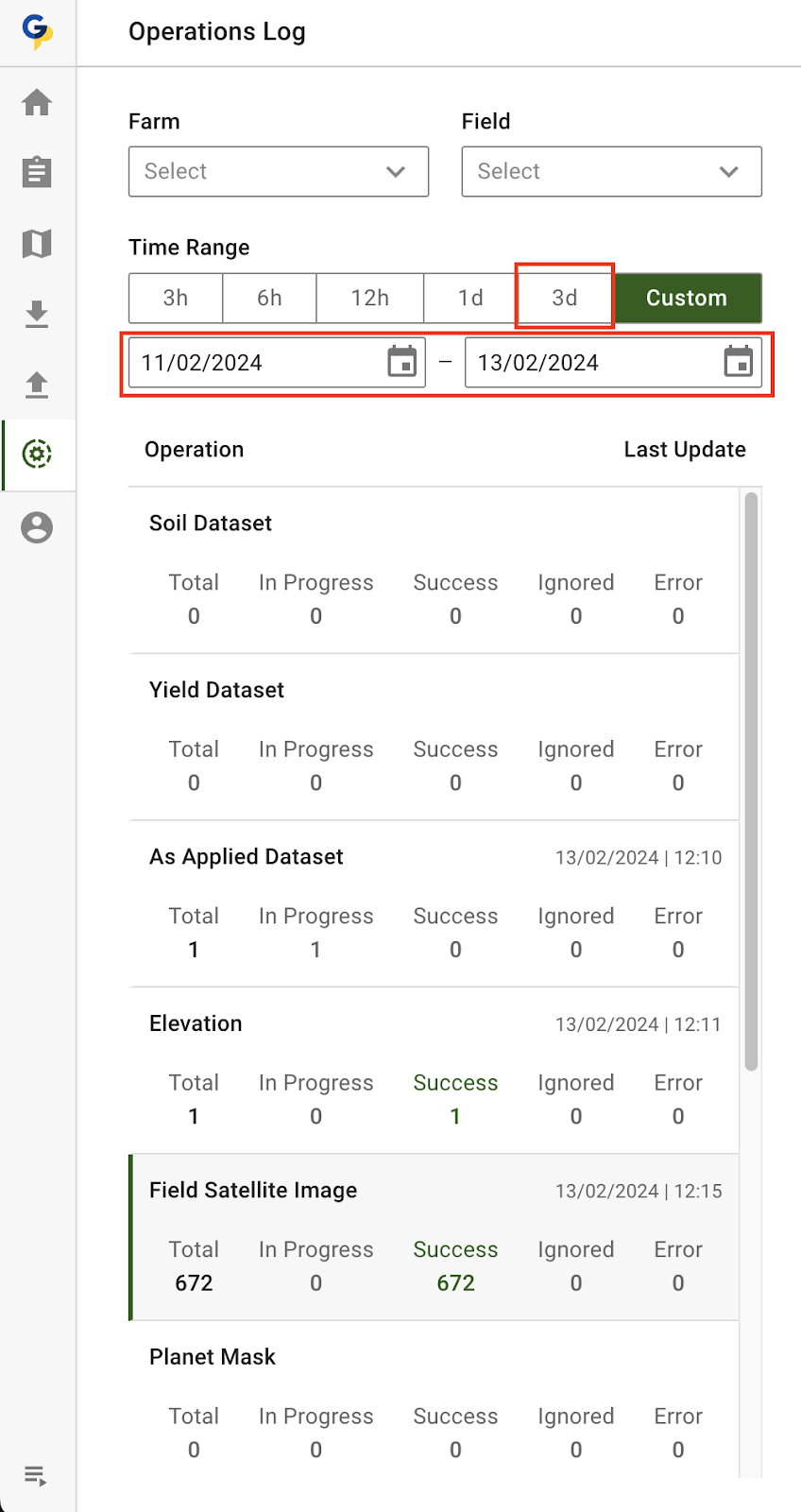
Task: Click the download icon in sidebar
Action: tap(37, 314)
